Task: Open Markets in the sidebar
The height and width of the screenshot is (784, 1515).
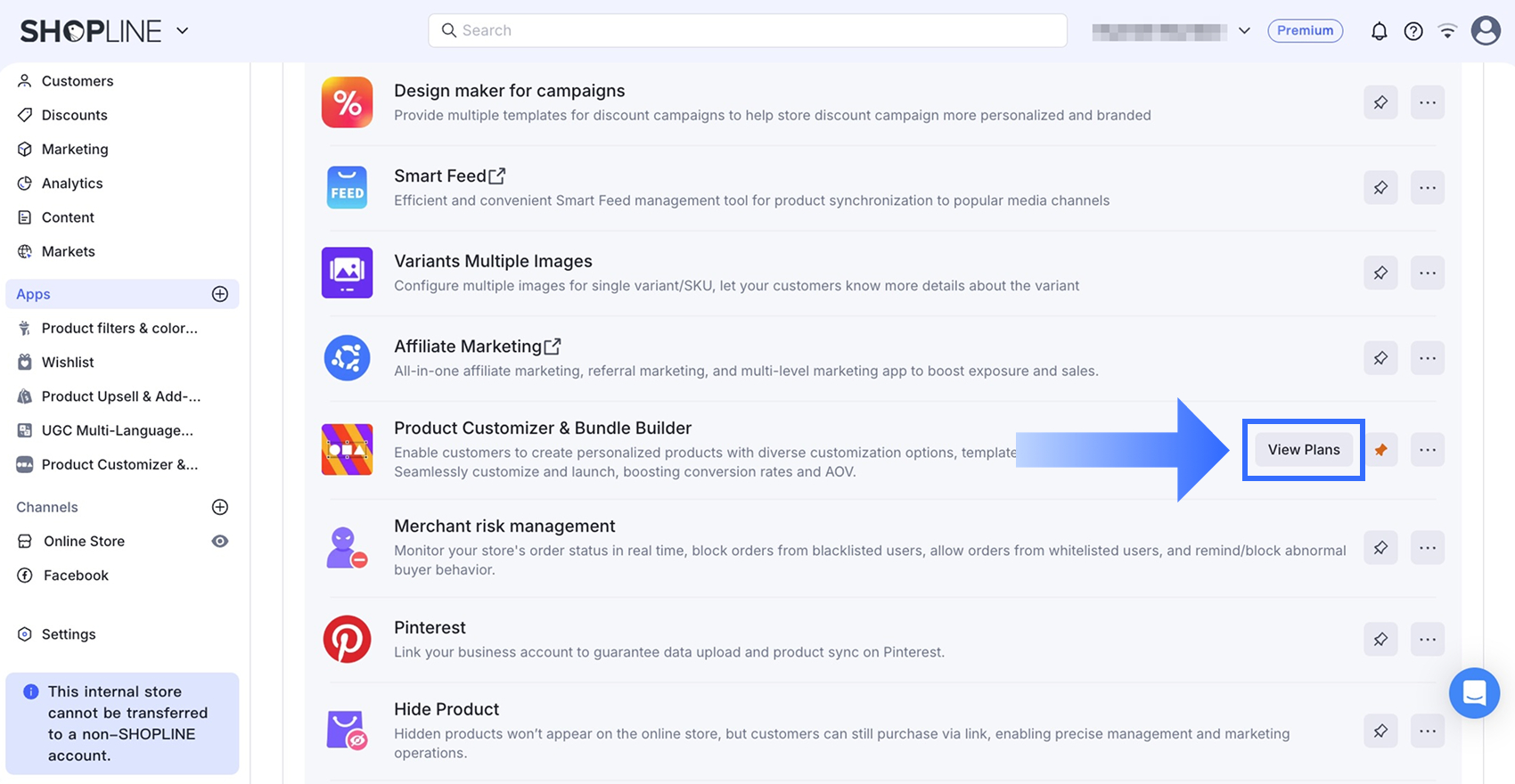Action: pos(68,251)
